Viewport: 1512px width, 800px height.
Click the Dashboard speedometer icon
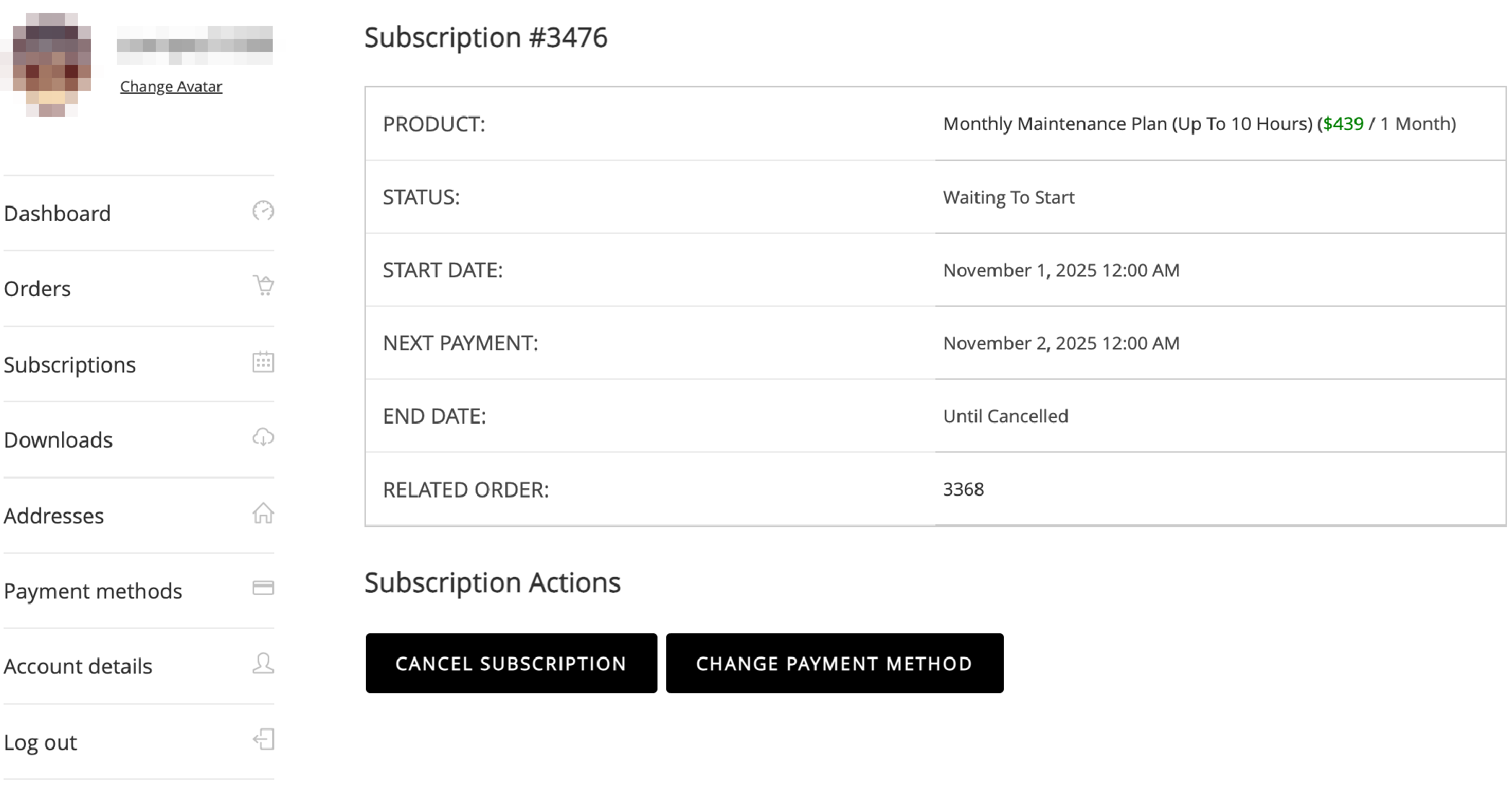coord(263,211)
